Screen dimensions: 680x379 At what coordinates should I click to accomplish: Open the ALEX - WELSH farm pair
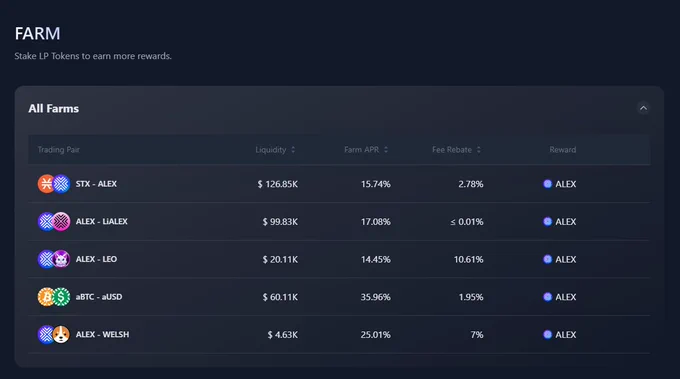click(102, 334)
